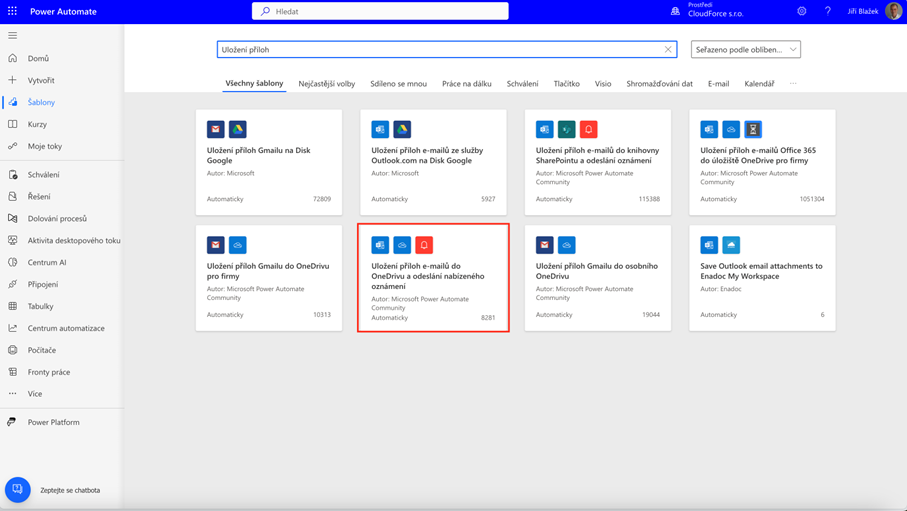
Task: Switch to the Schválení tab
Action: pos(522,84)
